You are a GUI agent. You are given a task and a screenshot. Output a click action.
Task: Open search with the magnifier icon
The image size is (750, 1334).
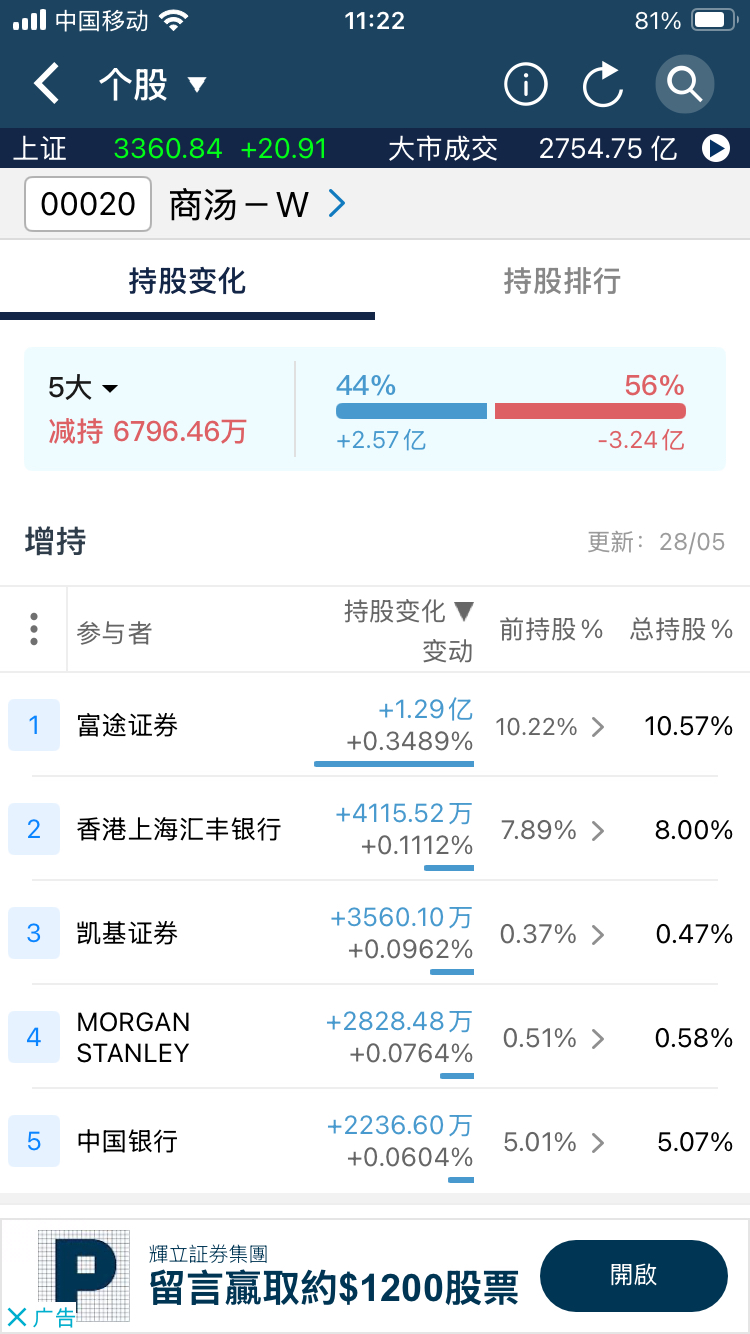685,84
